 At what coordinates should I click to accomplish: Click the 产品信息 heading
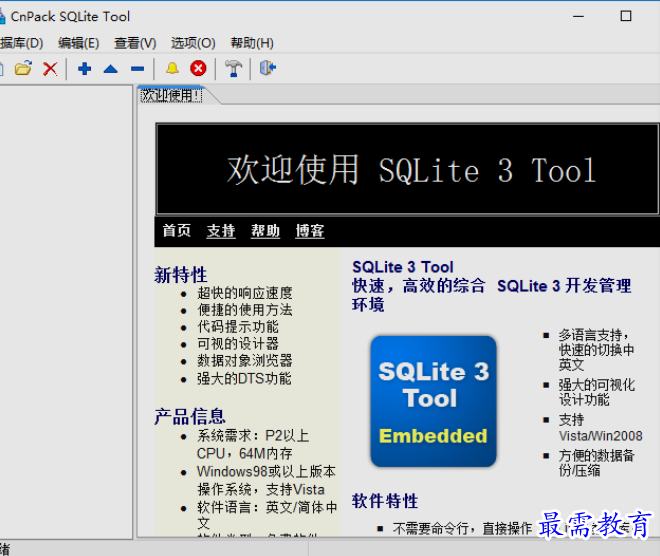(190, 417)
